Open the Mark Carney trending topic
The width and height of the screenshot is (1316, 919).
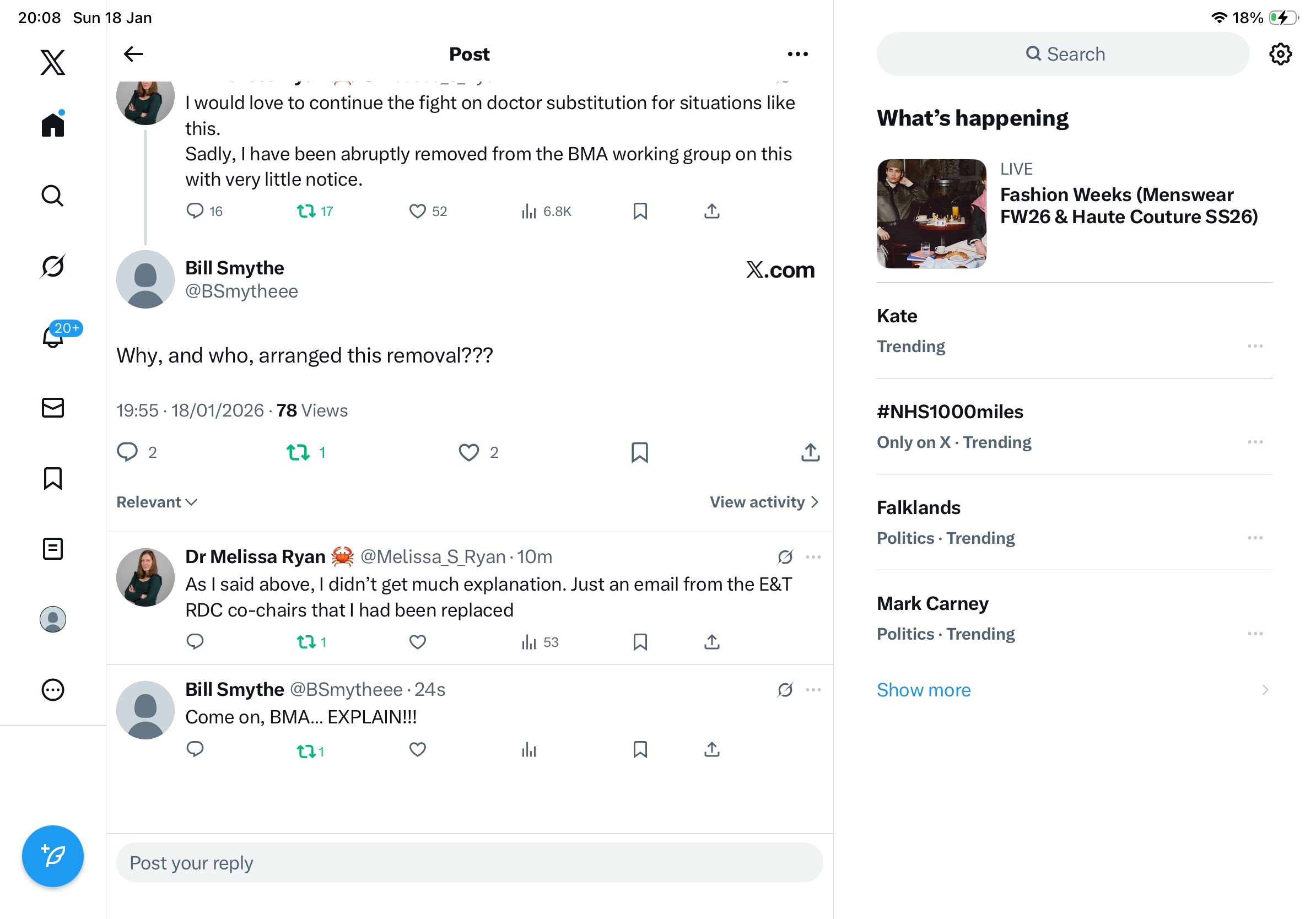click(x=932, y=604)
